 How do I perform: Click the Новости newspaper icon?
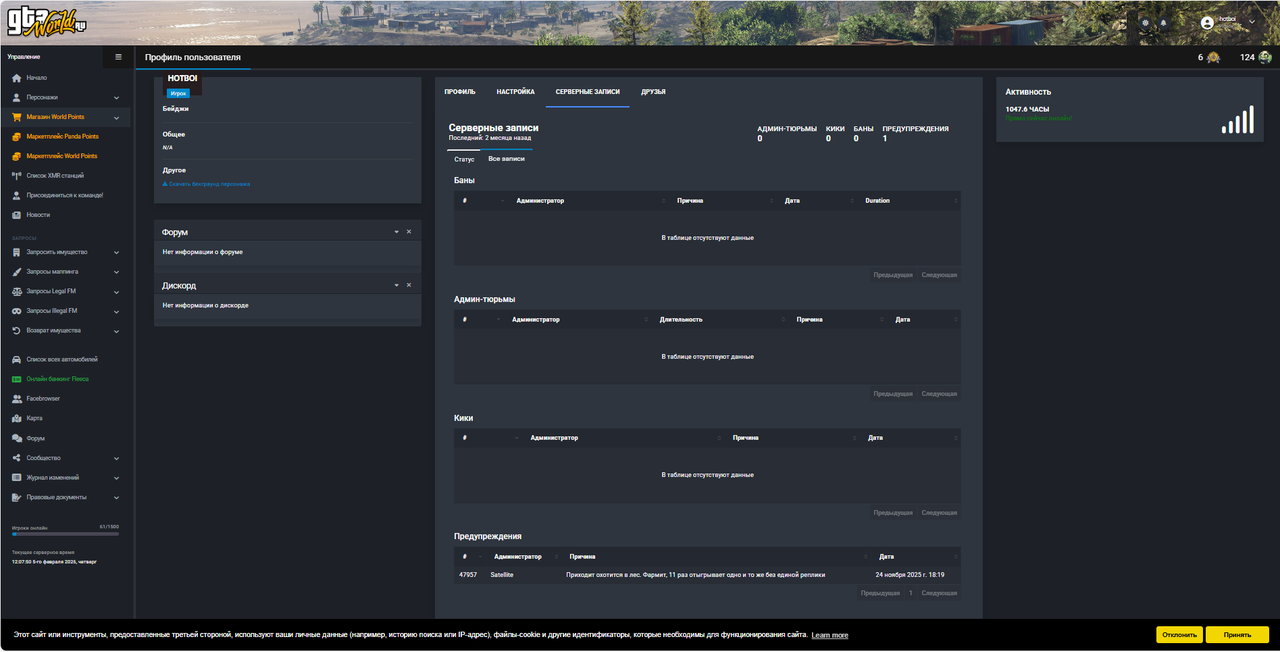coord(16,215)
